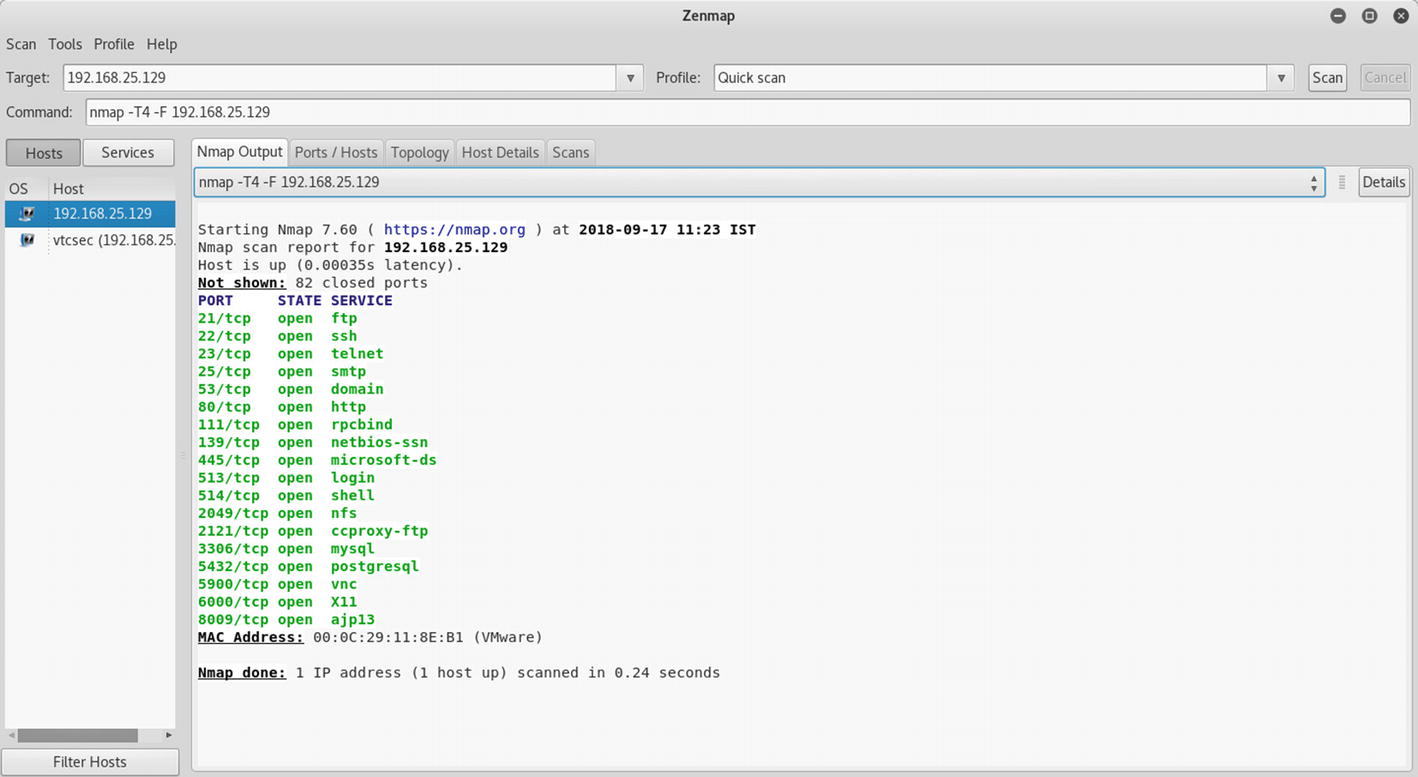Click the 513/tcp open login line
The height and width of the screenshot is (777, 1418).
tap(287, 478)
